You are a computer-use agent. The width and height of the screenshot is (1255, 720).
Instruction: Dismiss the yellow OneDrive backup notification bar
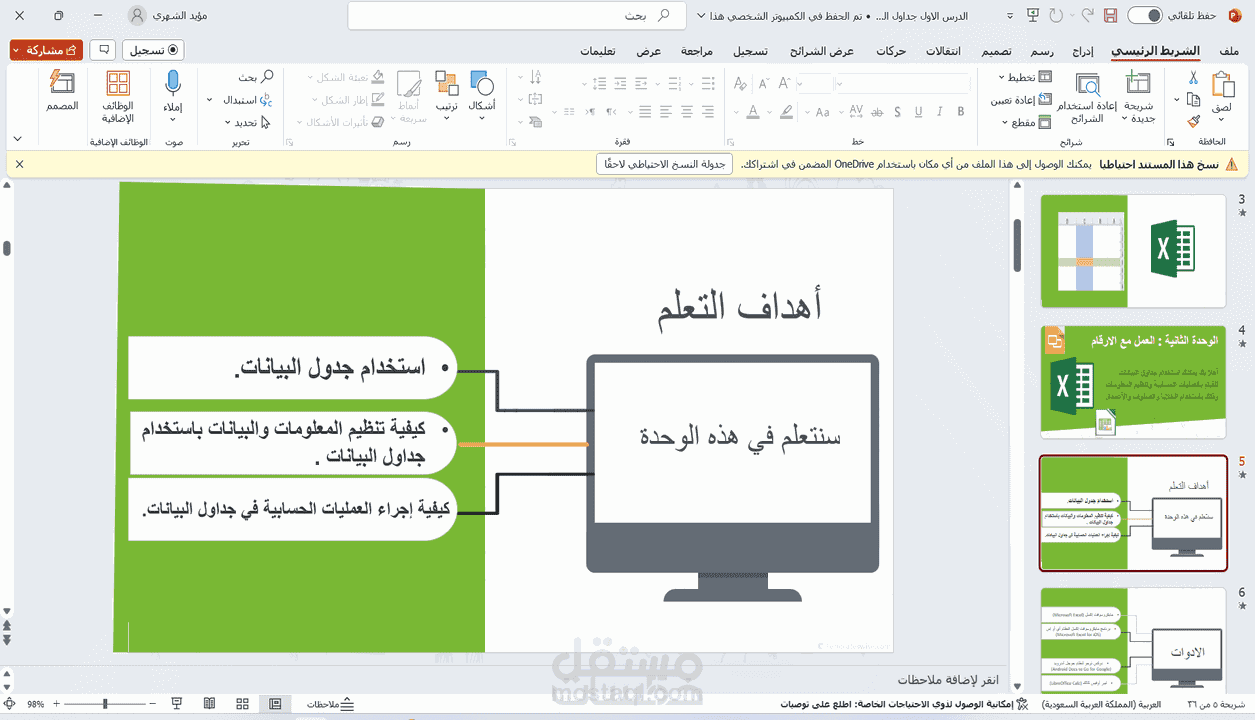tap(19, 164)
